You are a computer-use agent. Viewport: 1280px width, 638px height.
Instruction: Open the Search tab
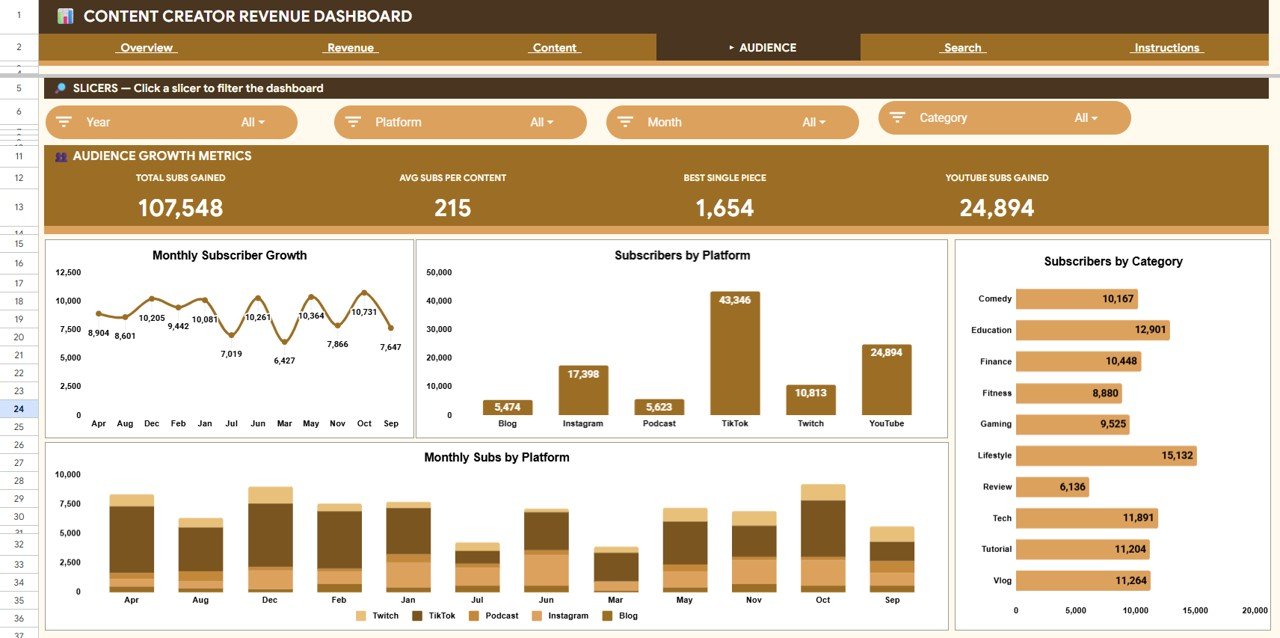point(961,47)
